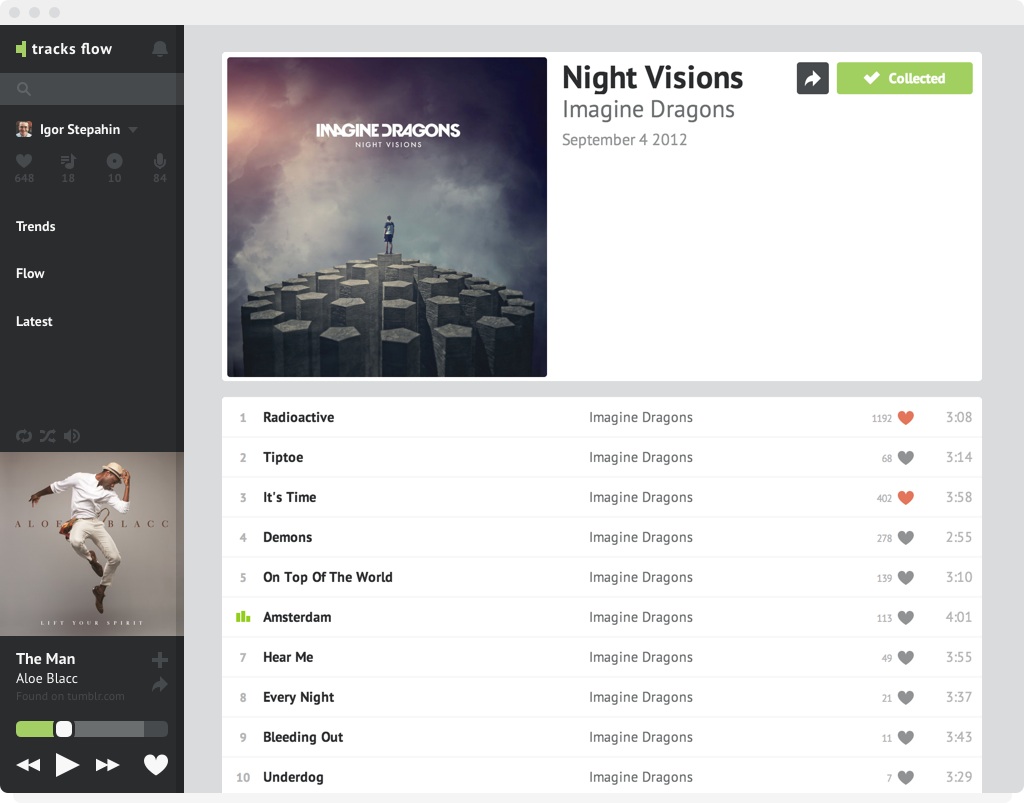Open the playlists count icon in sidebar
The image size is (1024, 803).
click(68, 161)
